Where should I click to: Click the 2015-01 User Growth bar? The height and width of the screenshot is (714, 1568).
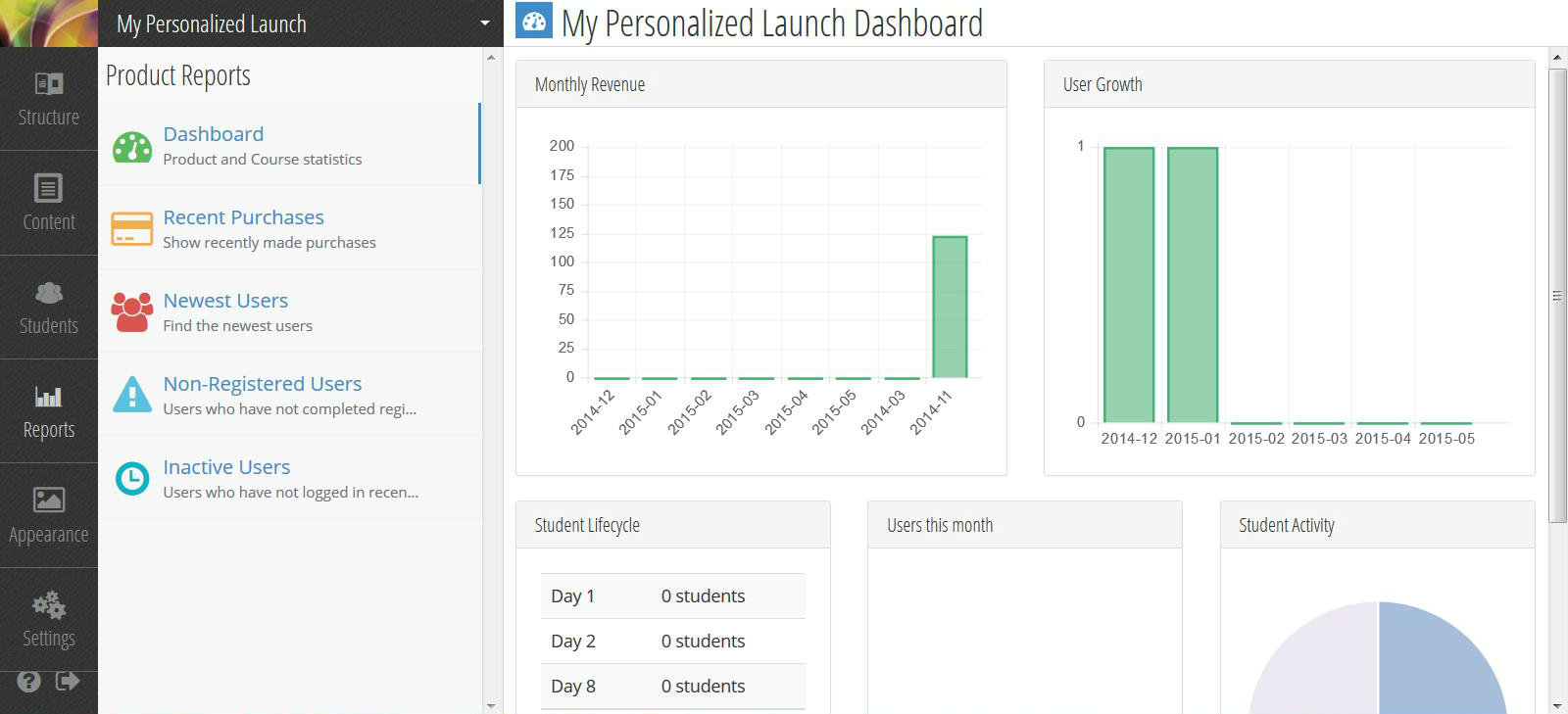click(1193, 285)
